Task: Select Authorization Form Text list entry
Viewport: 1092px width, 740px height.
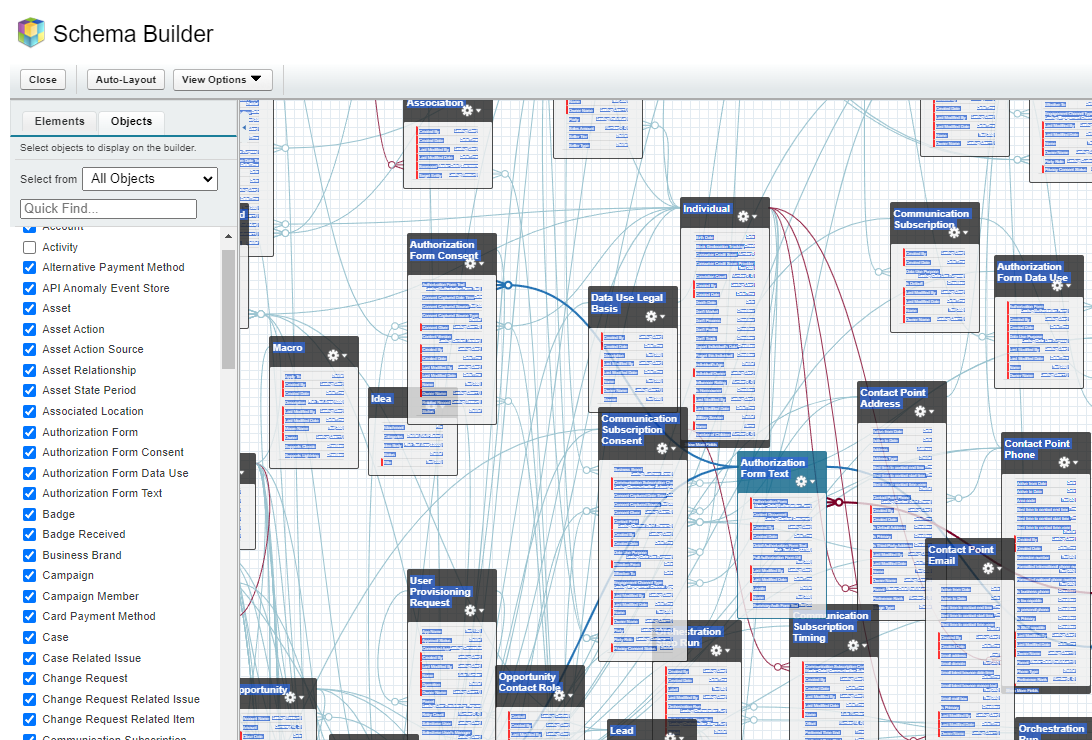Action: click(102, 494)
